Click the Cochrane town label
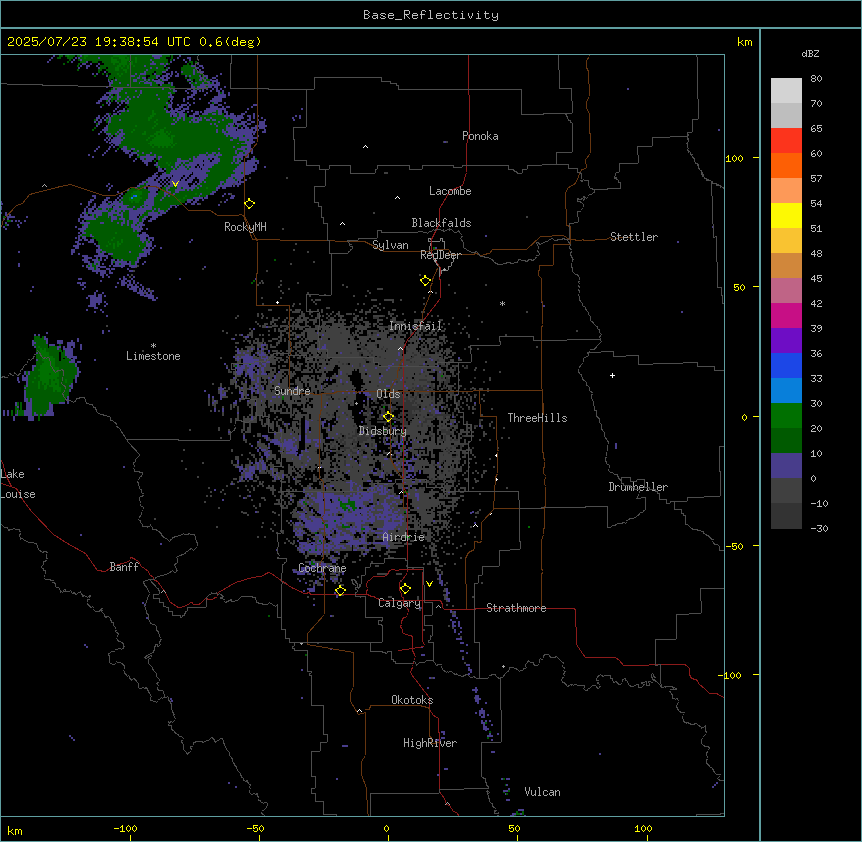Viewport: 862px width, 842px height. click(322, 568)
